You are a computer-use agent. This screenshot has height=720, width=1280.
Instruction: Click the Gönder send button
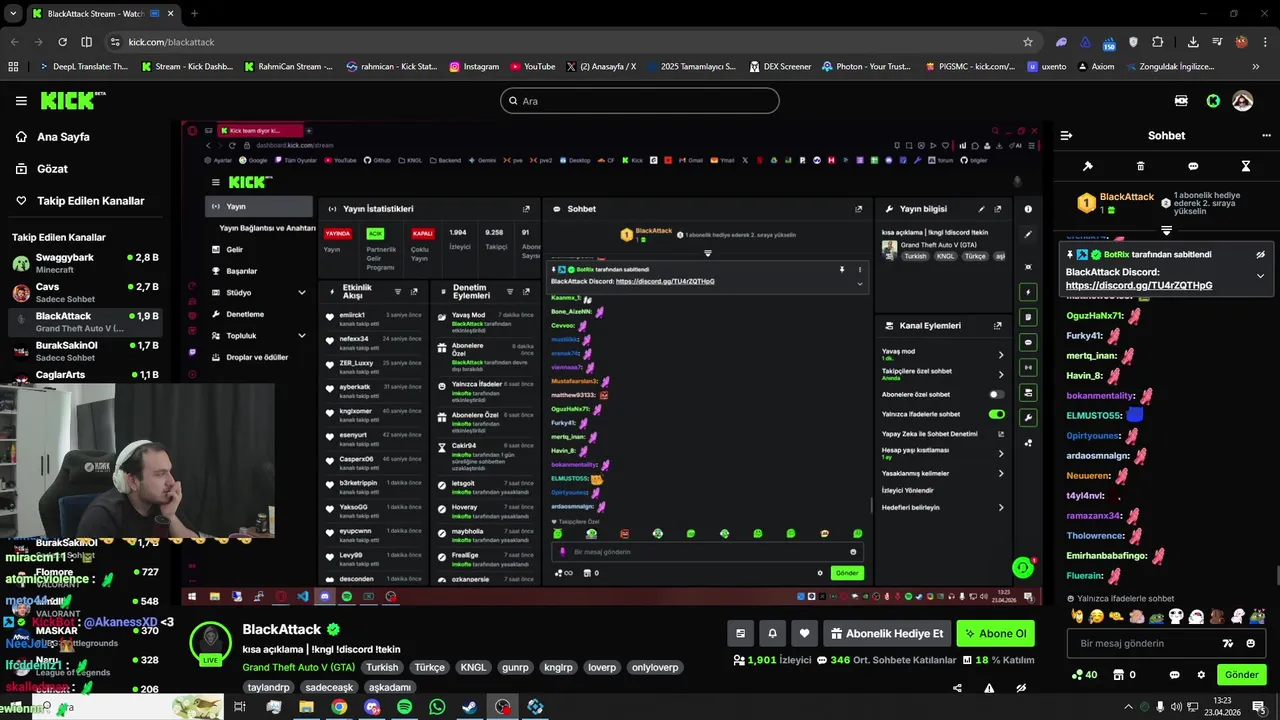(1241, 675)
